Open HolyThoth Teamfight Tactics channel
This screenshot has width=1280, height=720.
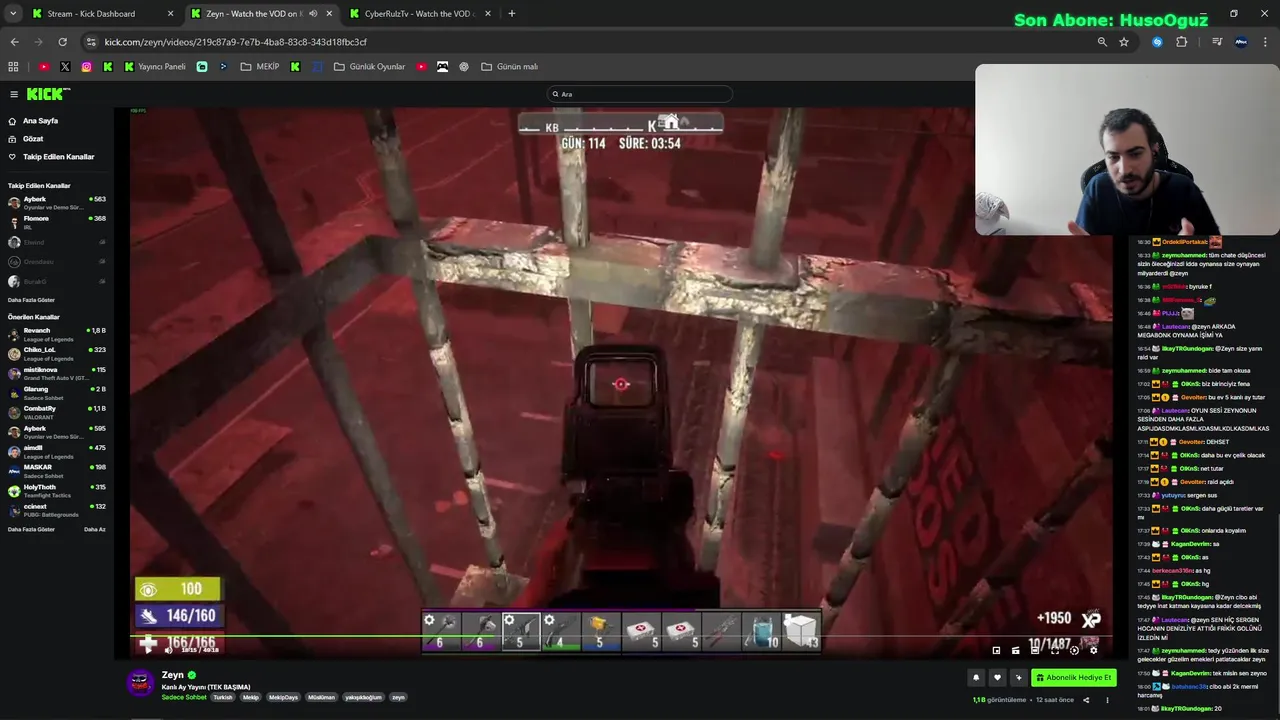pyautogui.click(x=57, y=491)
